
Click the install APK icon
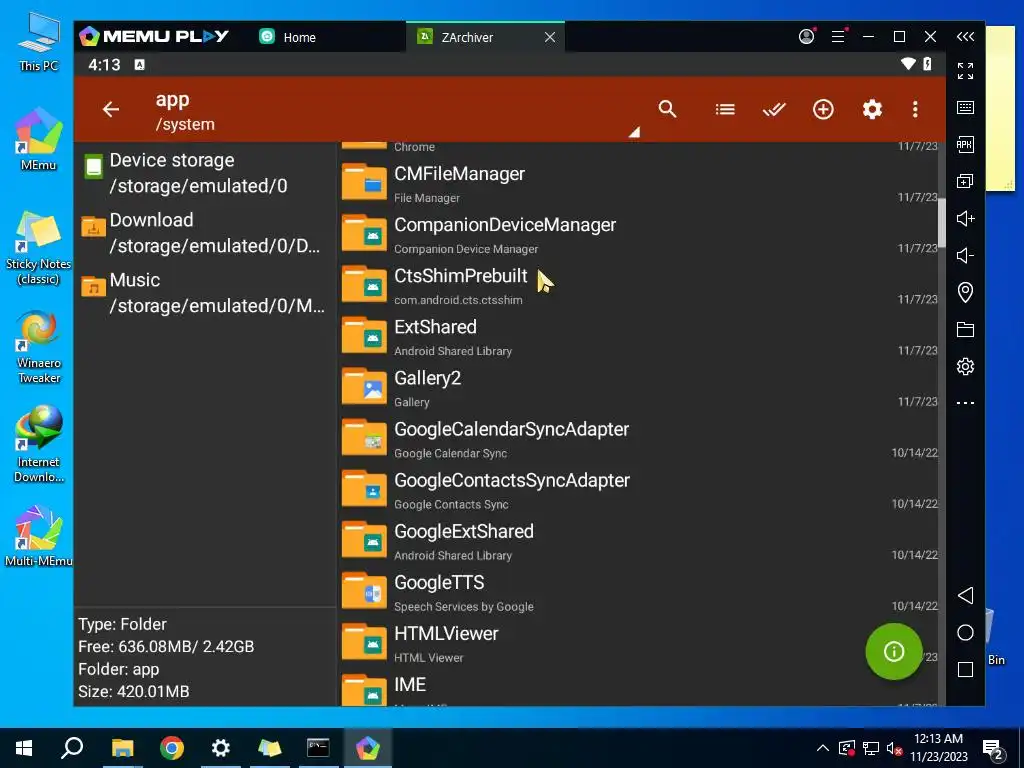point(965,144)
